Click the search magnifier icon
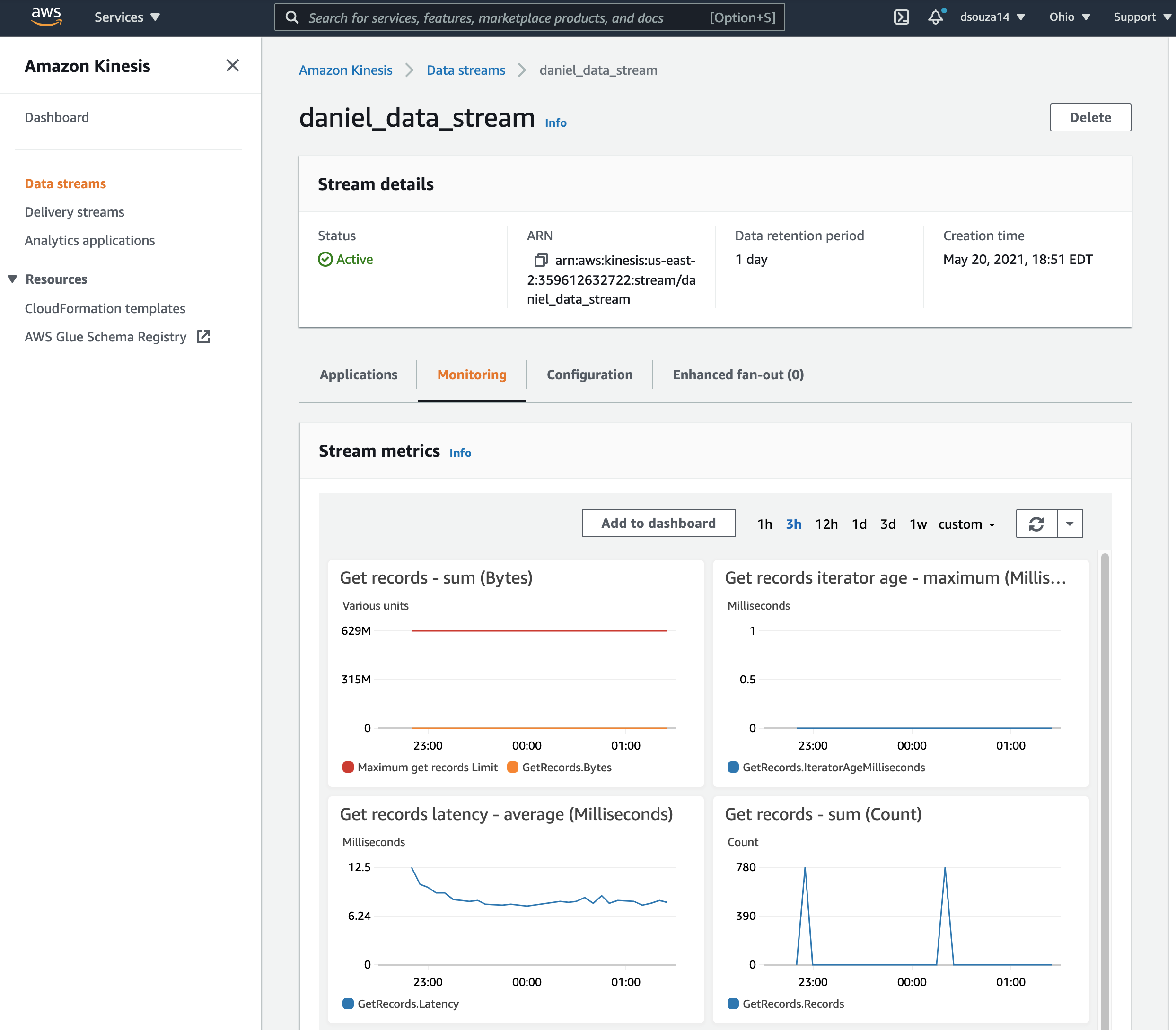Viewport: 1176px width, 1030px height. click(x=292, y=17)
